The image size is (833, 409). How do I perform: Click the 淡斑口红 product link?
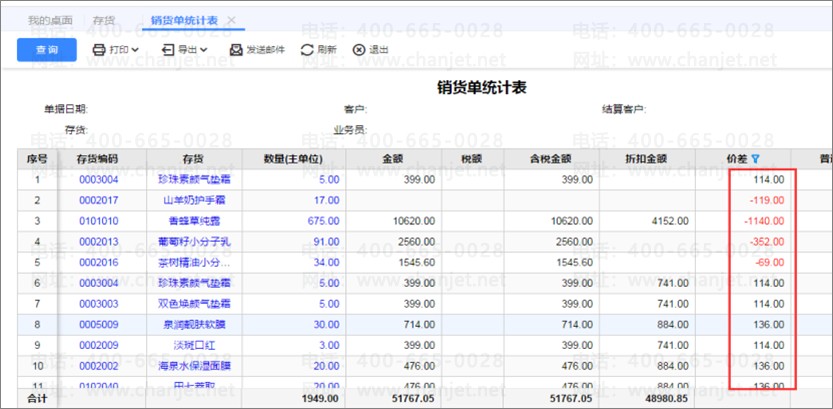point(194,345)
